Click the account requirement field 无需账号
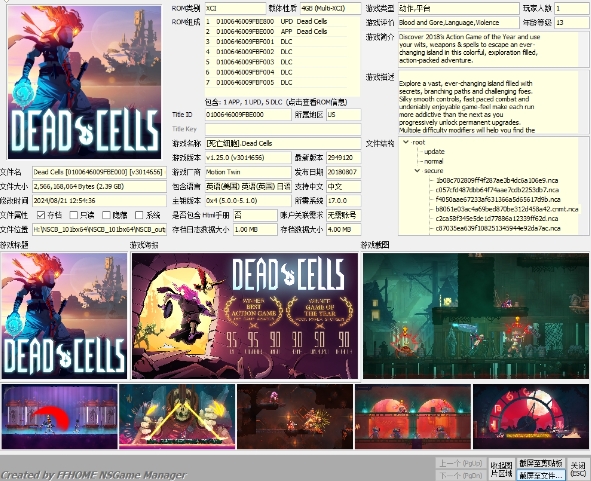The height and width of the screenshot is (481, 591). tap(344, 215)
